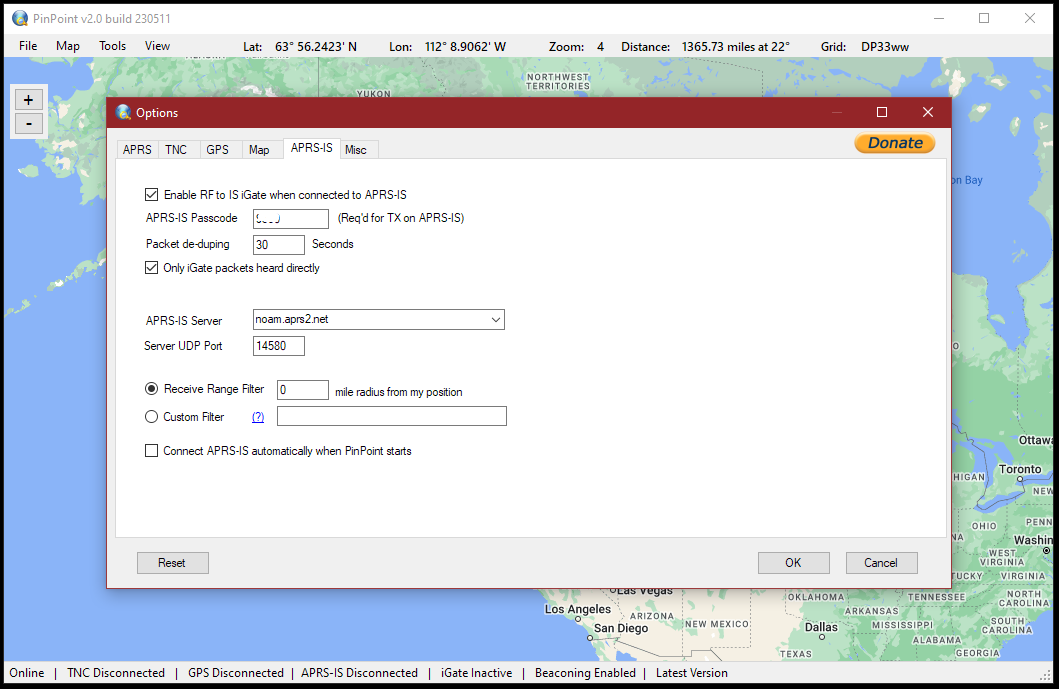Open the Map menu
This screenshot has width=1059, height=689.
click(67, 45)
